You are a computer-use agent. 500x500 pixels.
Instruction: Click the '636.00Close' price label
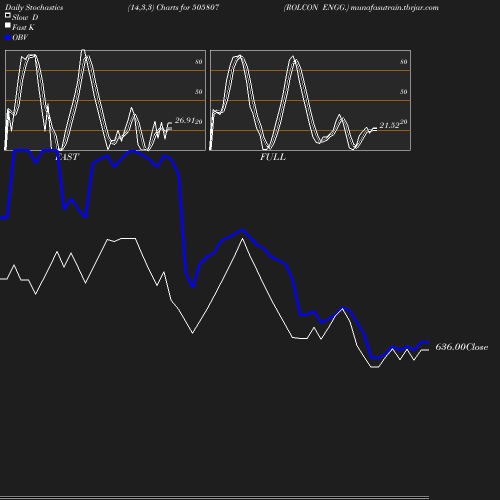coord(462,347)
